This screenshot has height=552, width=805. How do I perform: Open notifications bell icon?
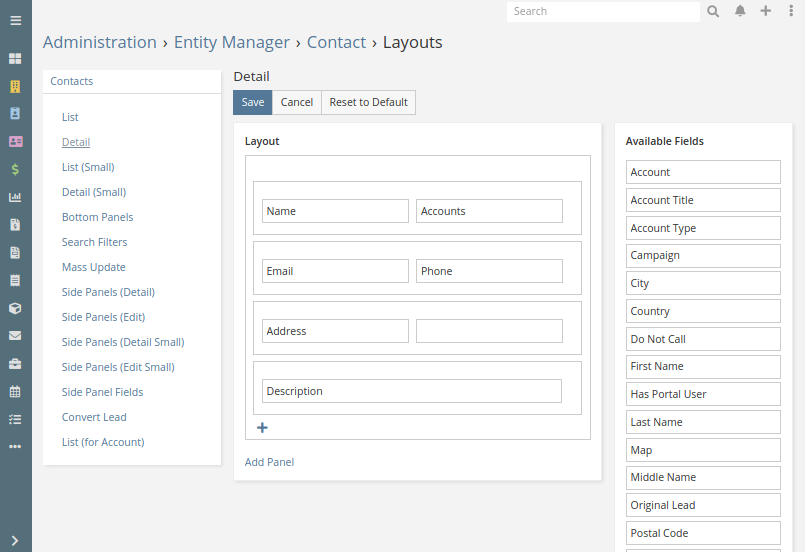tap(740, 11)
